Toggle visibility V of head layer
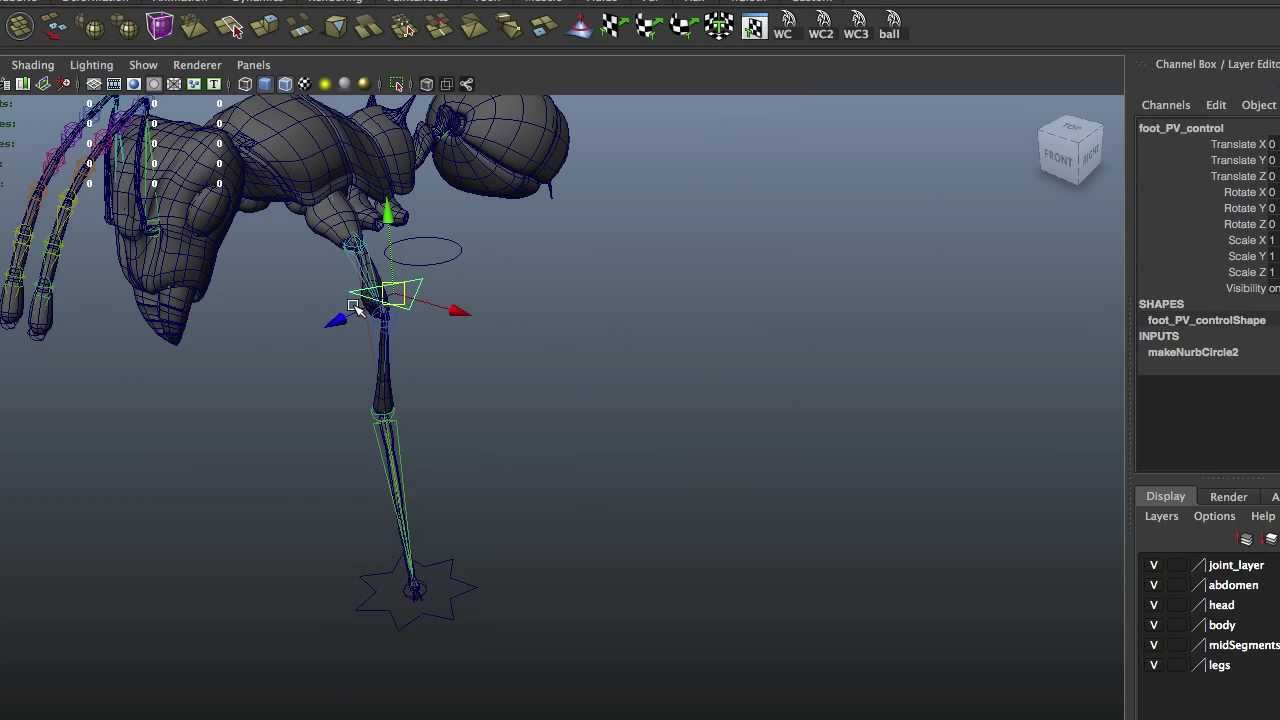 (1154, 605)
